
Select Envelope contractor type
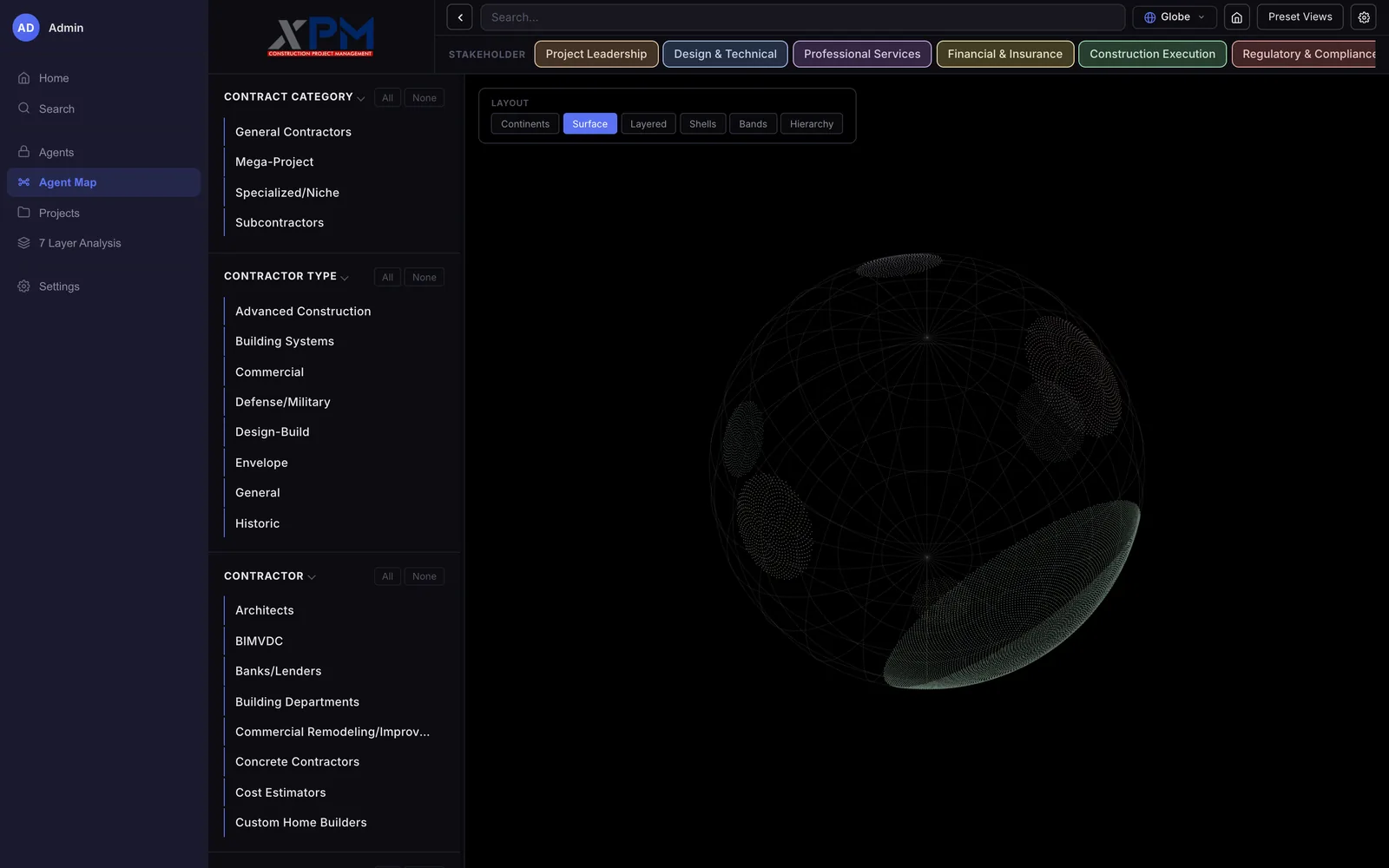coord(333,463)
